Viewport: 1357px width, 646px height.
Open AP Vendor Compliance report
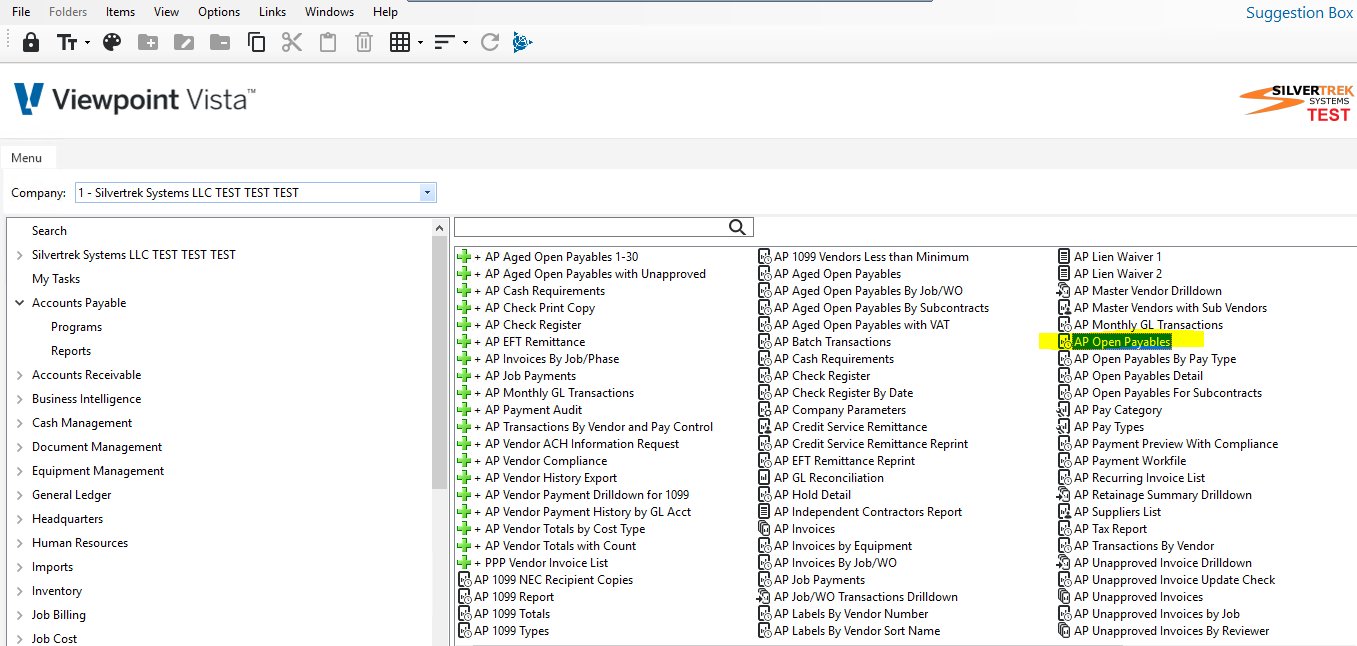546,461
